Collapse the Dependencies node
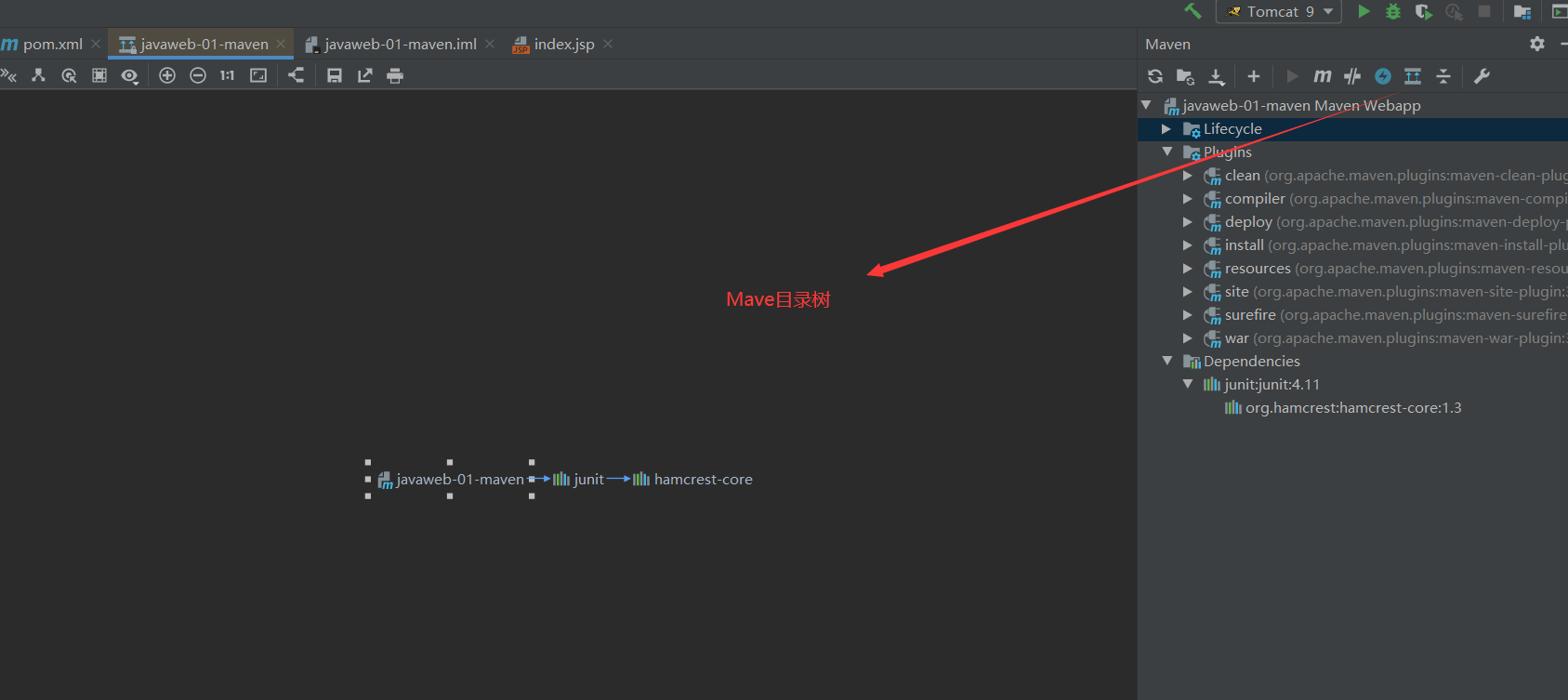The height and width of the screenshot is (700, 1568). point(1167,361)
